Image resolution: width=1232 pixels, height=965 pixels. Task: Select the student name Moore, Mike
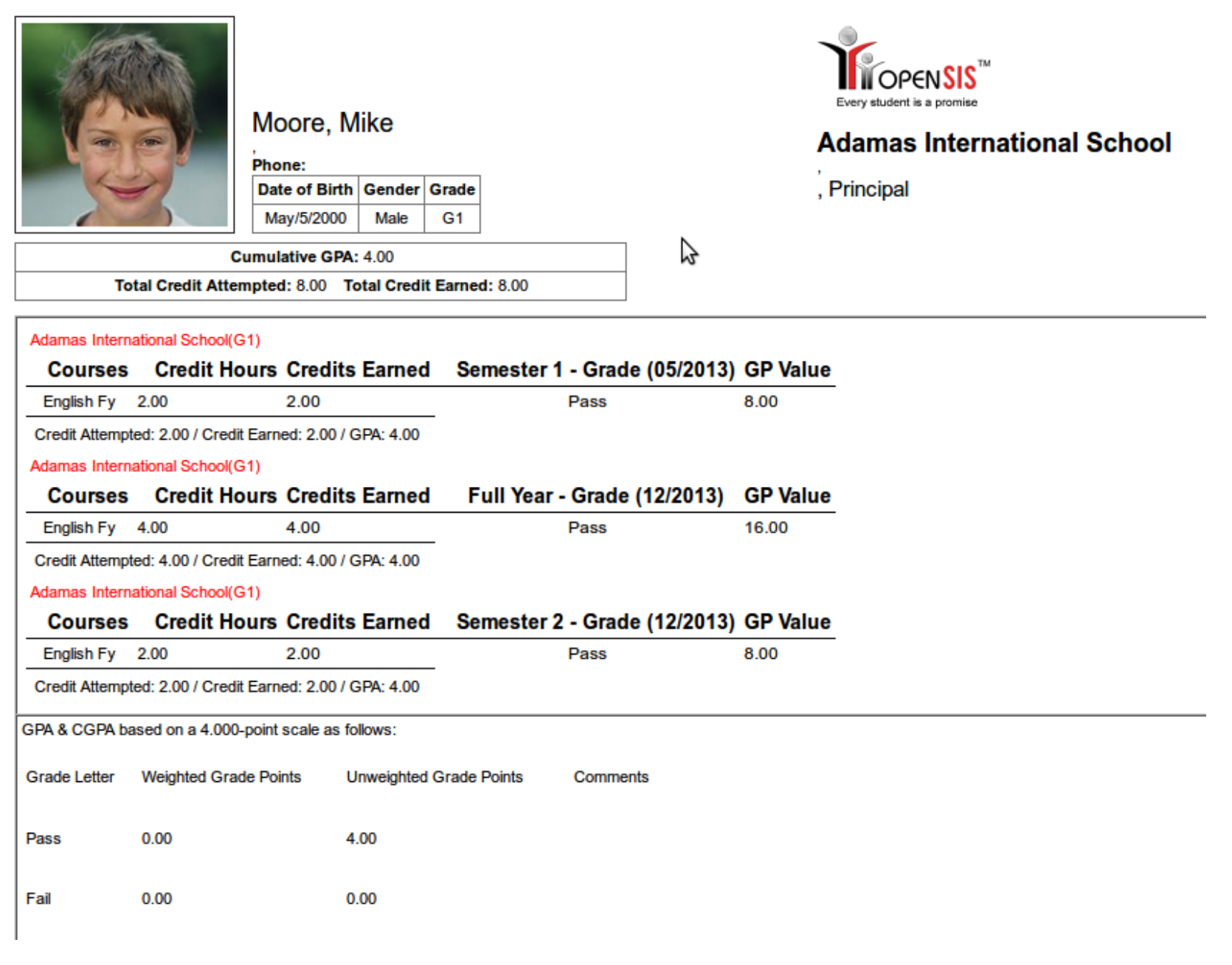click(322, 123)
